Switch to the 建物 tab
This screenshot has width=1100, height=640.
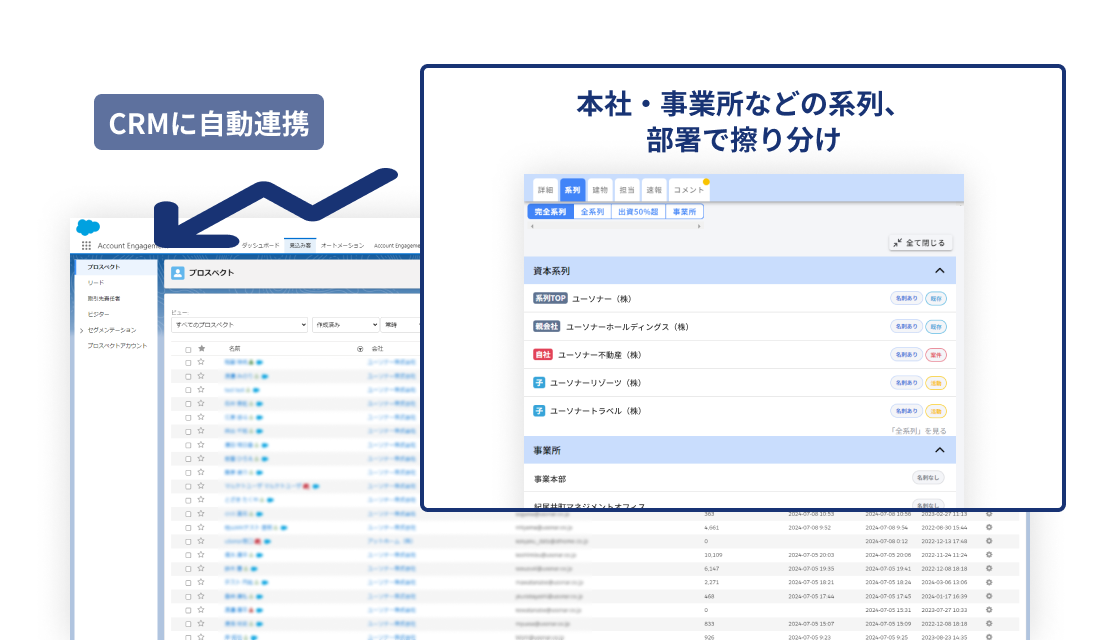[x=600, y=189]
